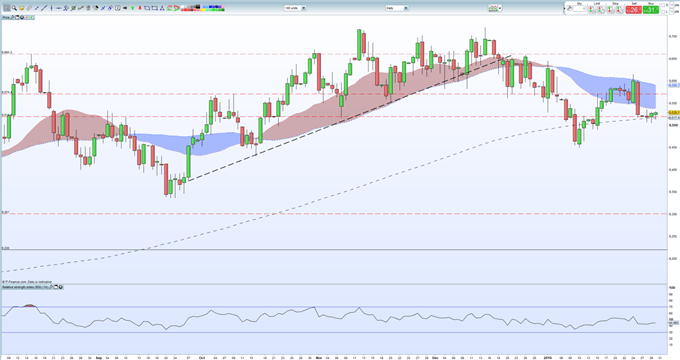Click the green Buy price button
The height and width of the screenshot is (360, 680).
tap(651, 10)
